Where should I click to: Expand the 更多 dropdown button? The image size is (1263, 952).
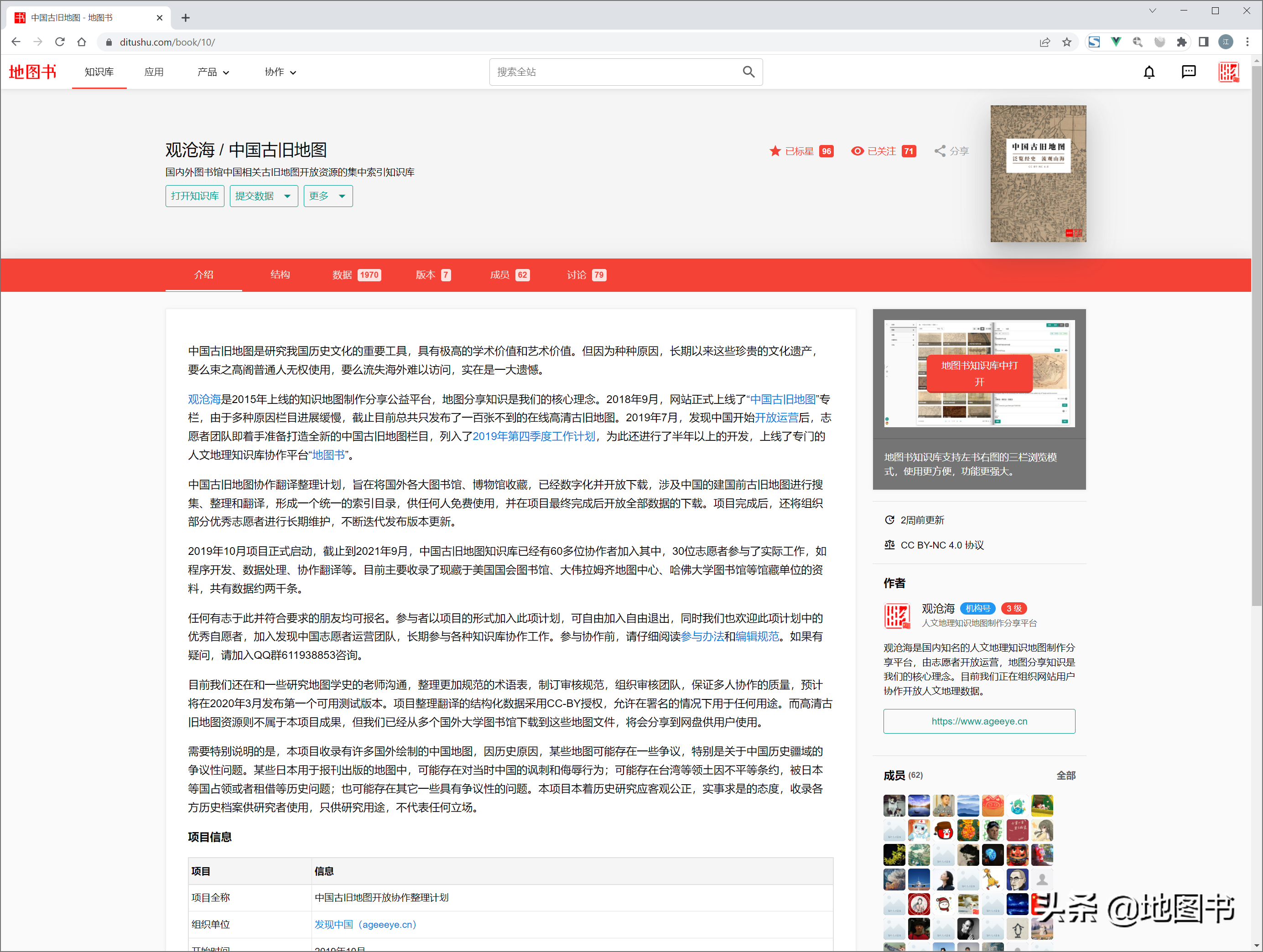(x=328, y=197)
